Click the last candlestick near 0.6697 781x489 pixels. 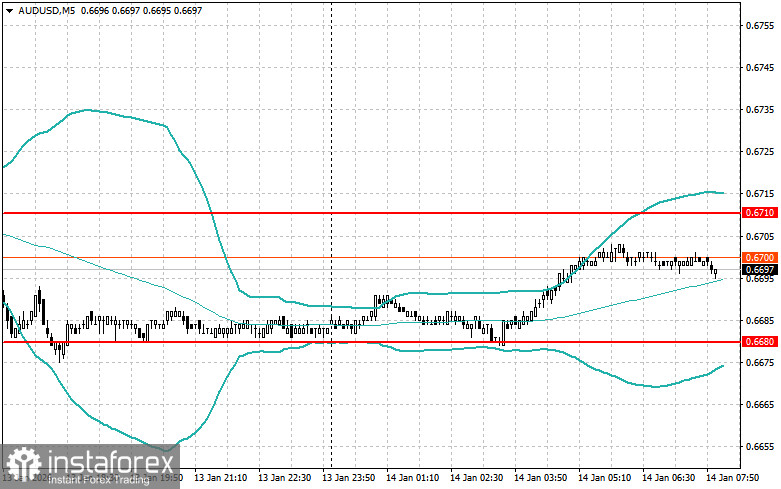tap(716, 272)
